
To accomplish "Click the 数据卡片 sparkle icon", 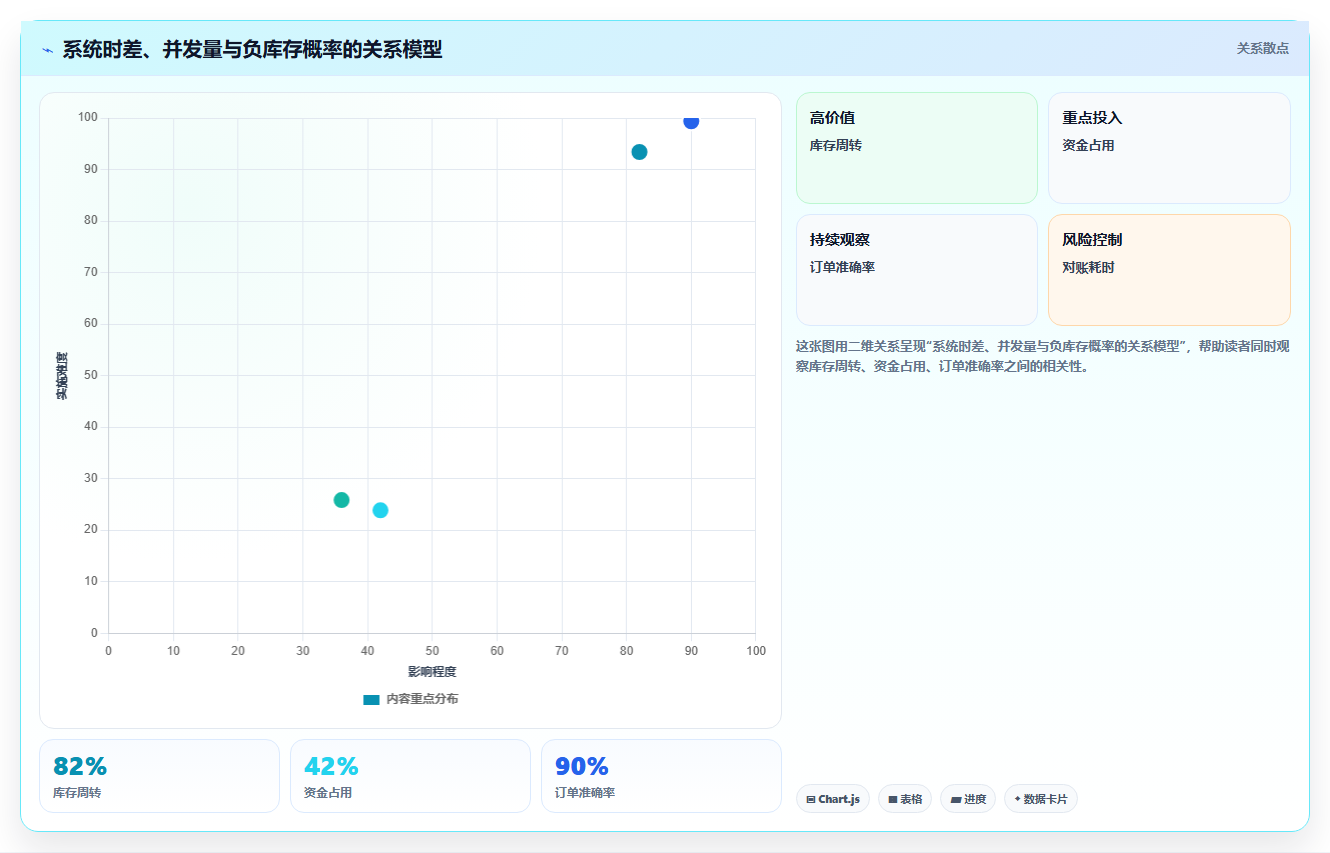I will 1017,799.
